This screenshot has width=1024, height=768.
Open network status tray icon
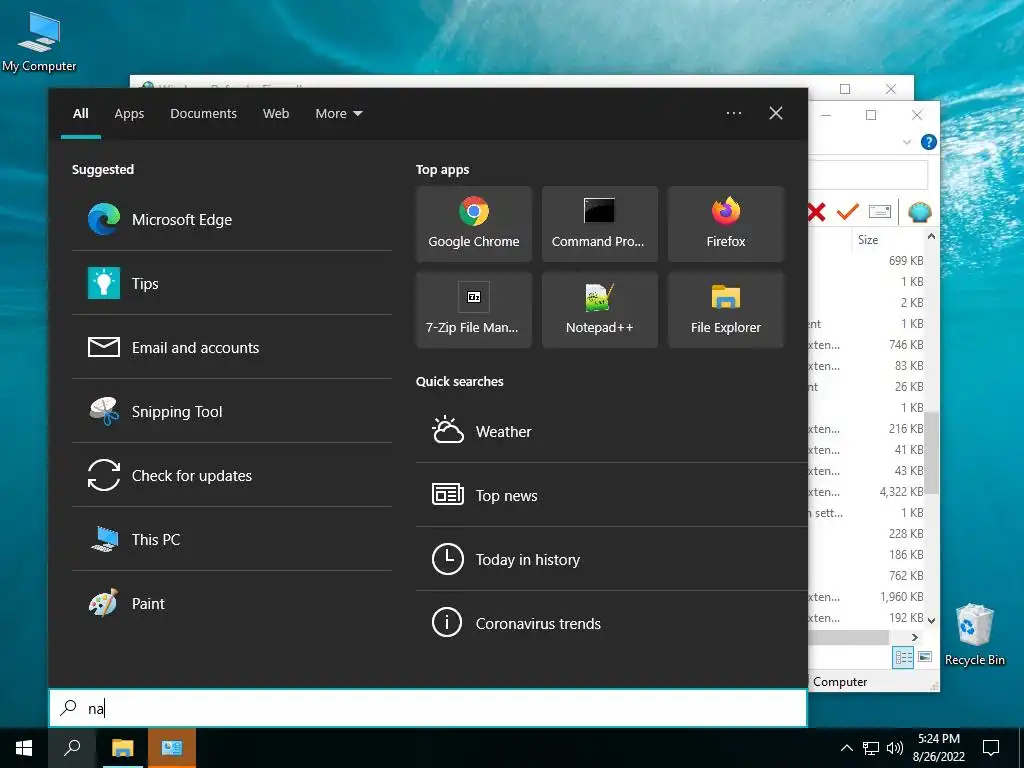[871, 748]
